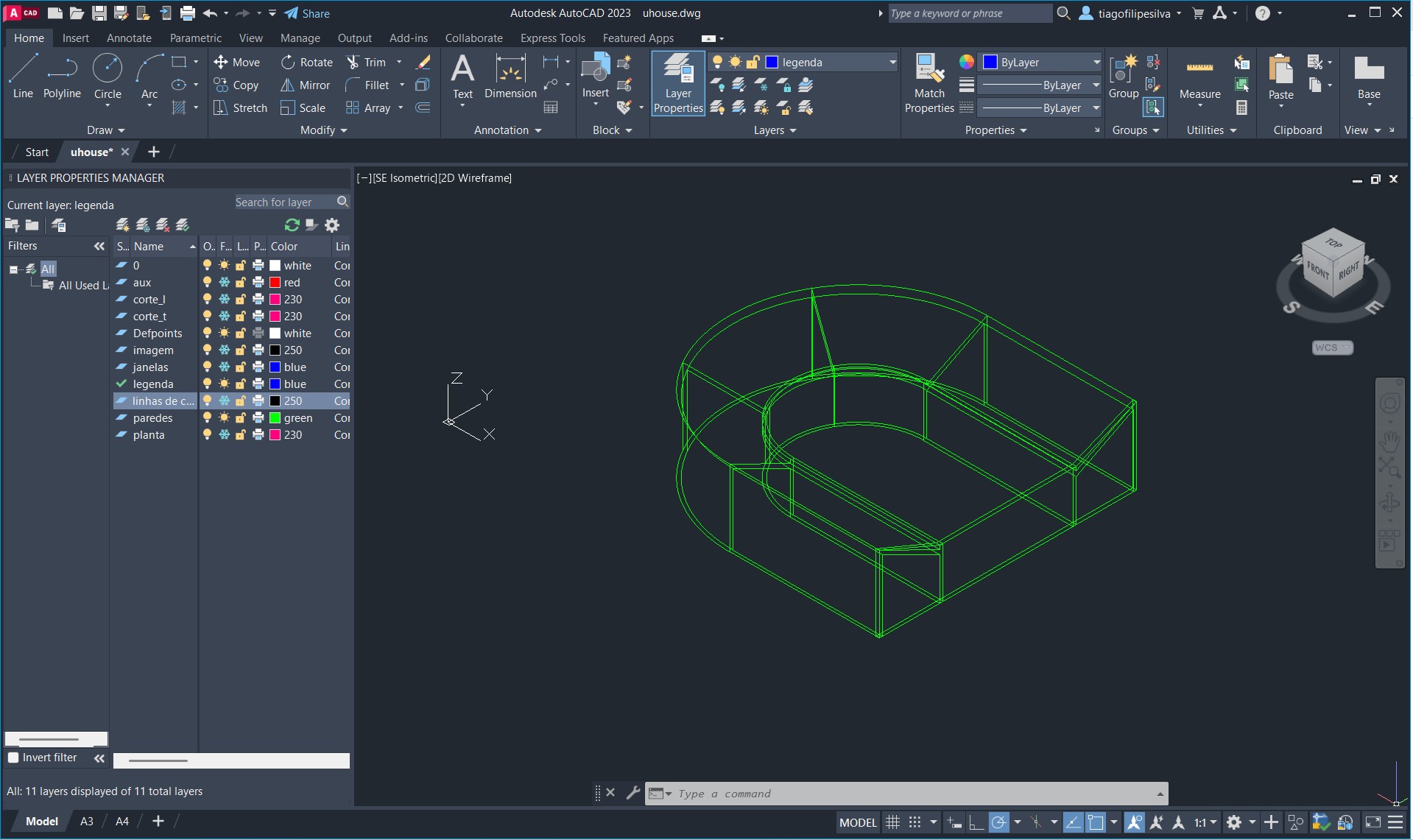Select the Measure utility tool
The height and width of the screenshot is (840, 1413).
pos(1199,78)
